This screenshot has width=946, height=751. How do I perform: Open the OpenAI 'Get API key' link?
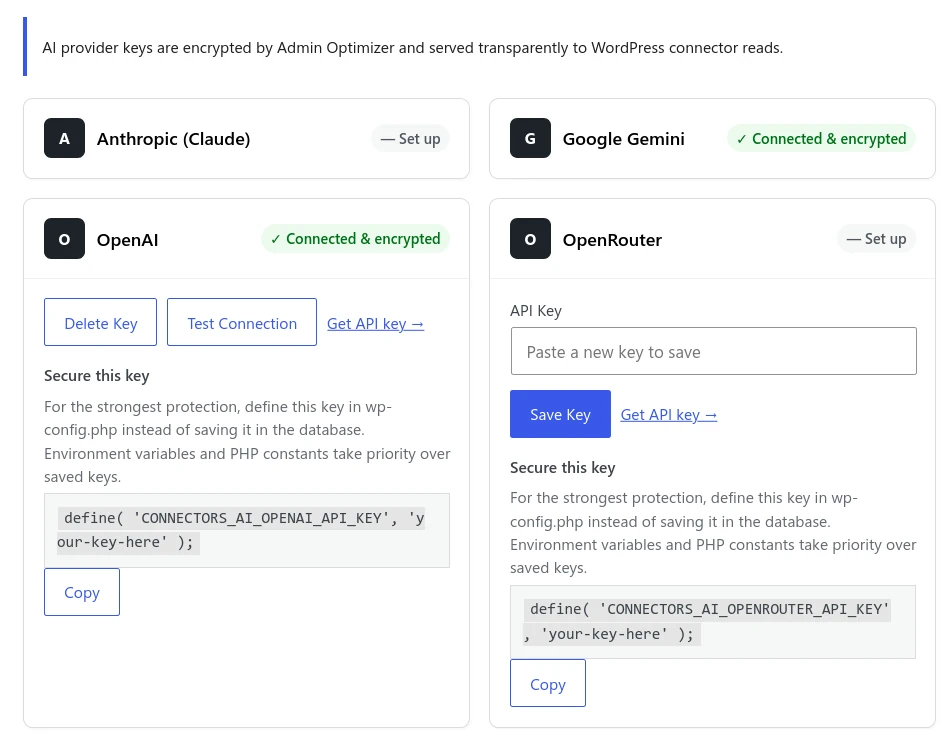coord(375,324)
